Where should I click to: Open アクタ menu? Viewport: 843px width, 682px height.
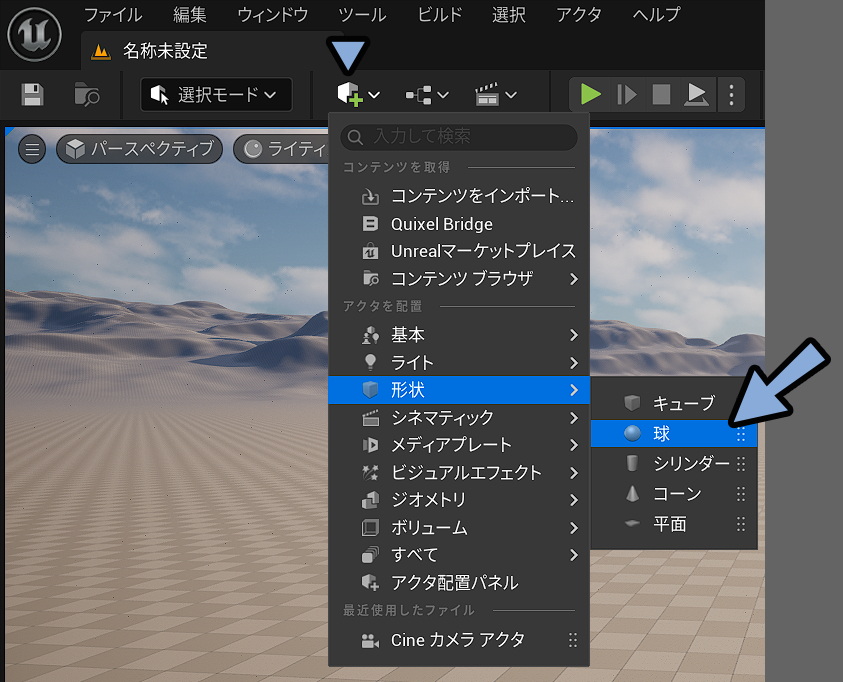tap(579, 15)
